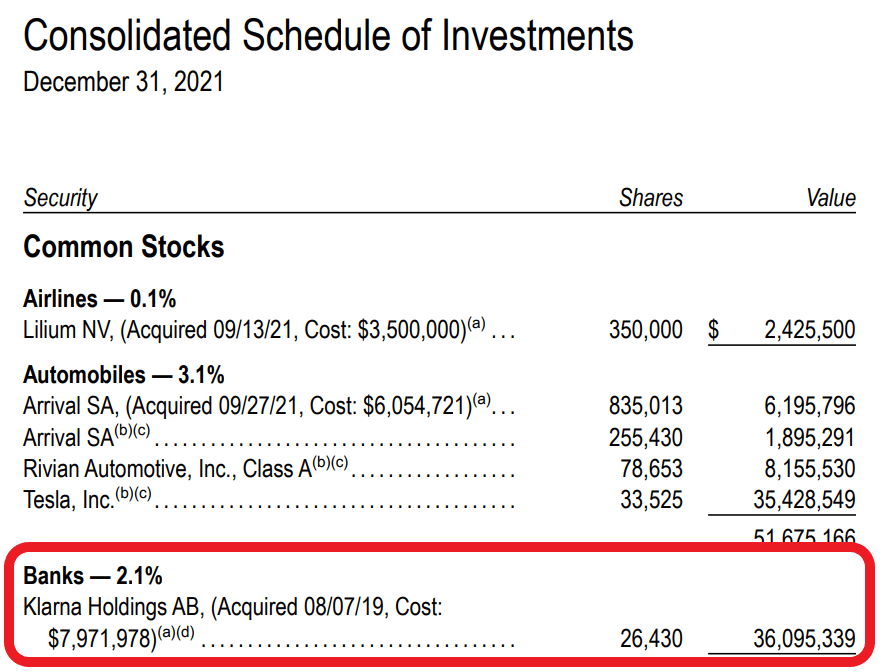Click Lilium NV's 350,000 shares figure
The image size is (882, 672).
tap(645, 330)
